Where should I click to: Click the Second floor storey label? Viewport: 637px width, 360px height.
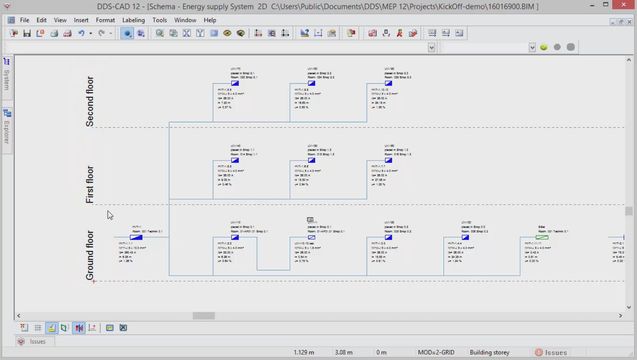(x=90, y=102)
